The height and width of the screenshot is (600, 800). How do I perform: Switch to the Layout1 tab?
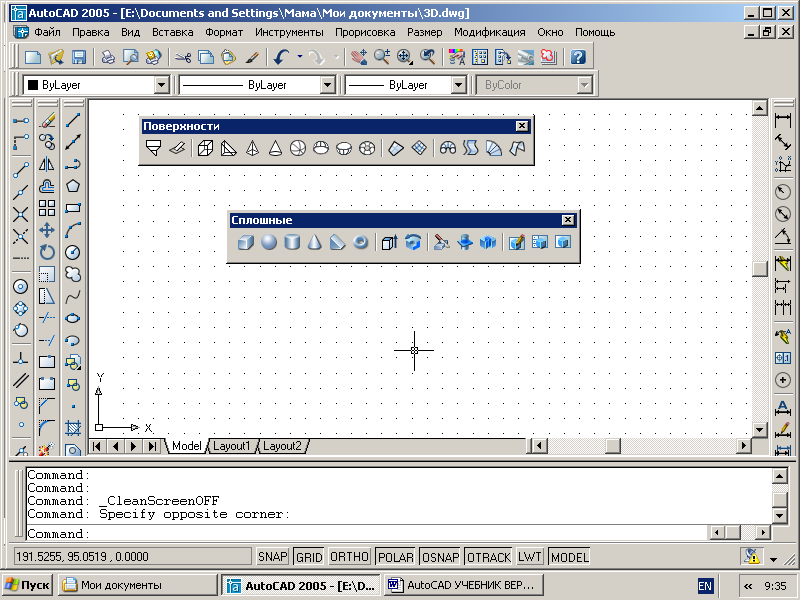click(232, 446)
